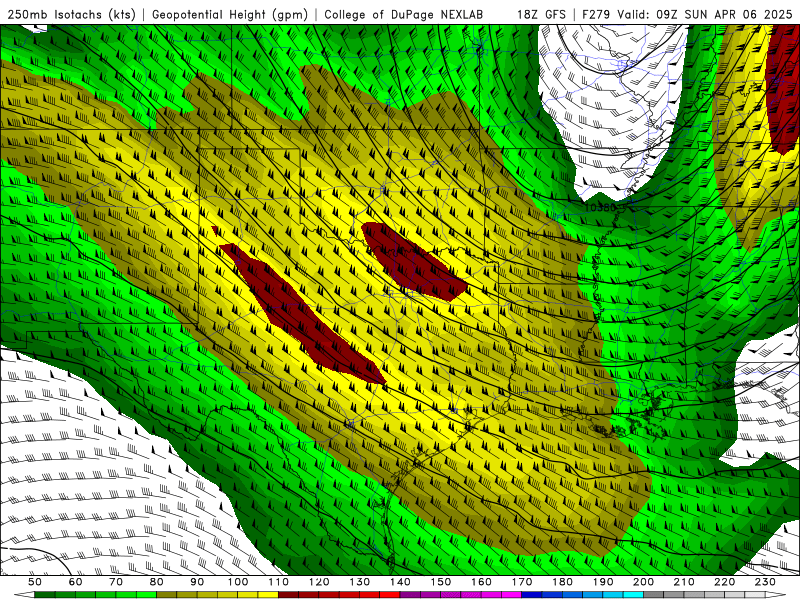This screenshot has width=800, height=600.
Task: Click the "18Z GFS" model run label
Action: click(541, 15)
